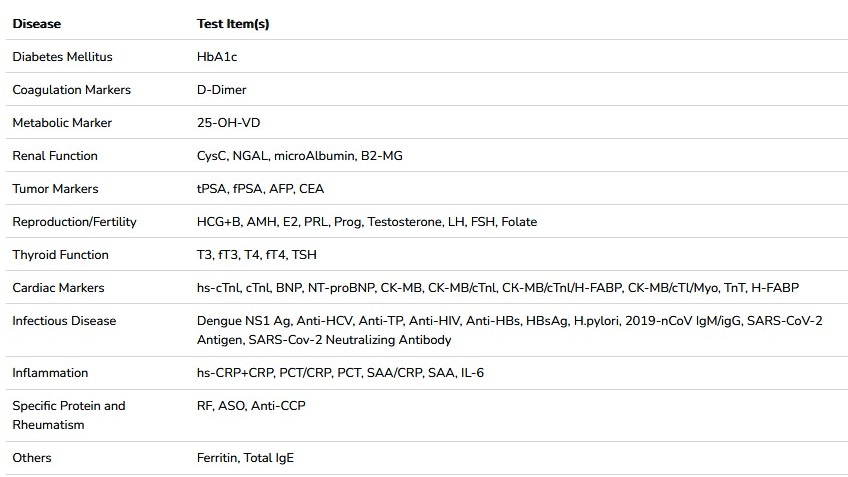
Task: Click the D-Dimer test entry
Action: [221, 90]
